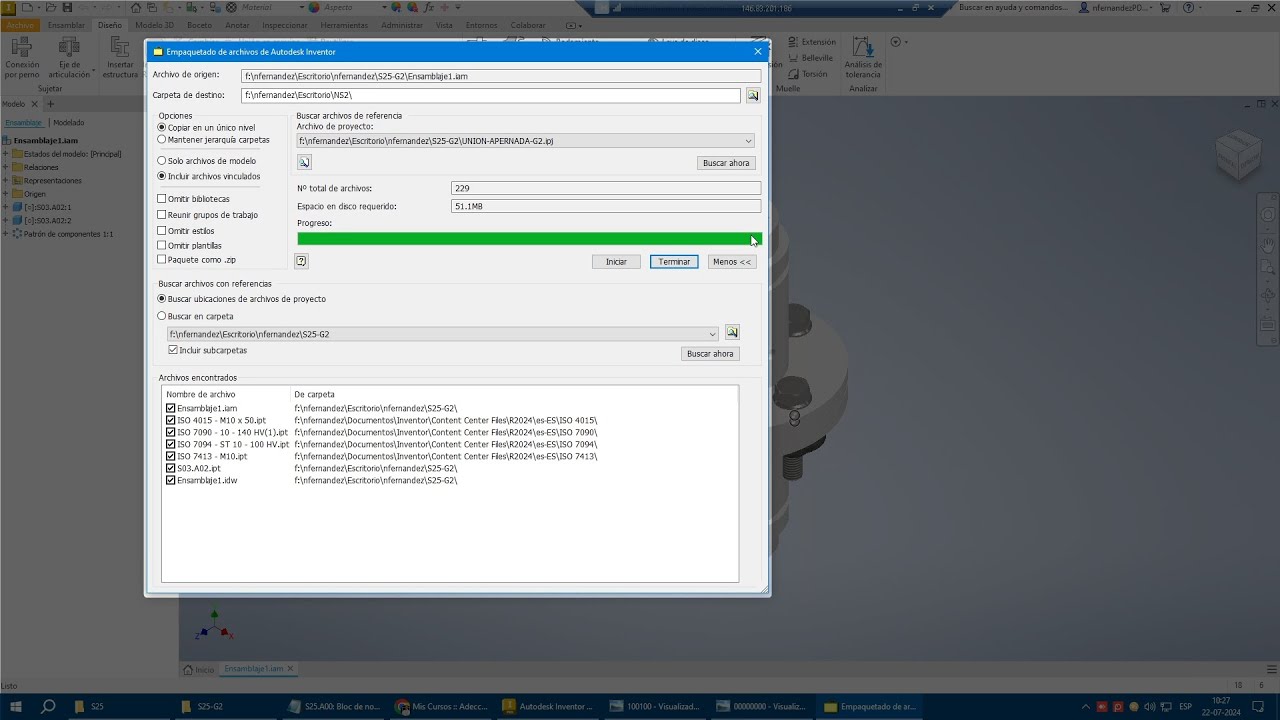Enable Omitir estilos checkbox
The image size is (1280, 720).
tap(162, 231)
